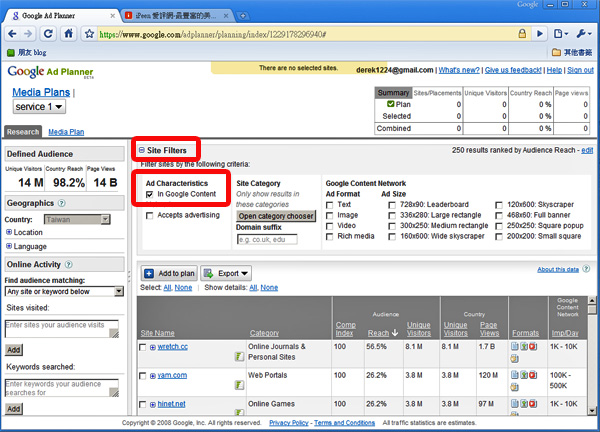The width and height of the screenshot is (600, 432).
Task: Open the What's new? link
Action: [x=459, y=70]
